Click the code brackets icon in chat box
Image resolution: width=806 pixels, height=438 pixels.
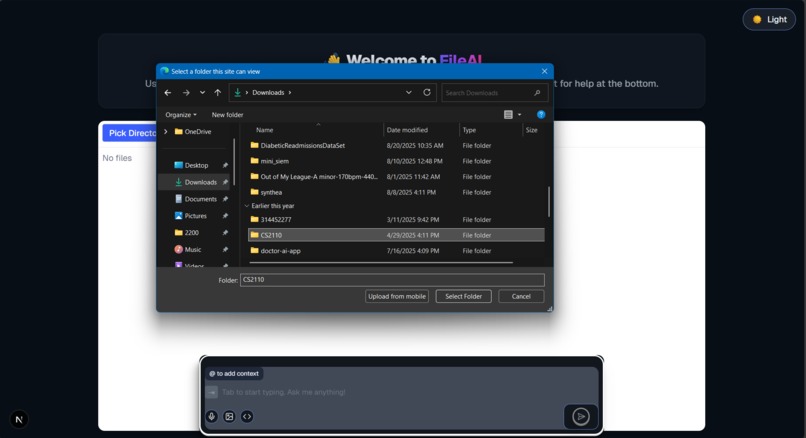click(x=247, y=416)
